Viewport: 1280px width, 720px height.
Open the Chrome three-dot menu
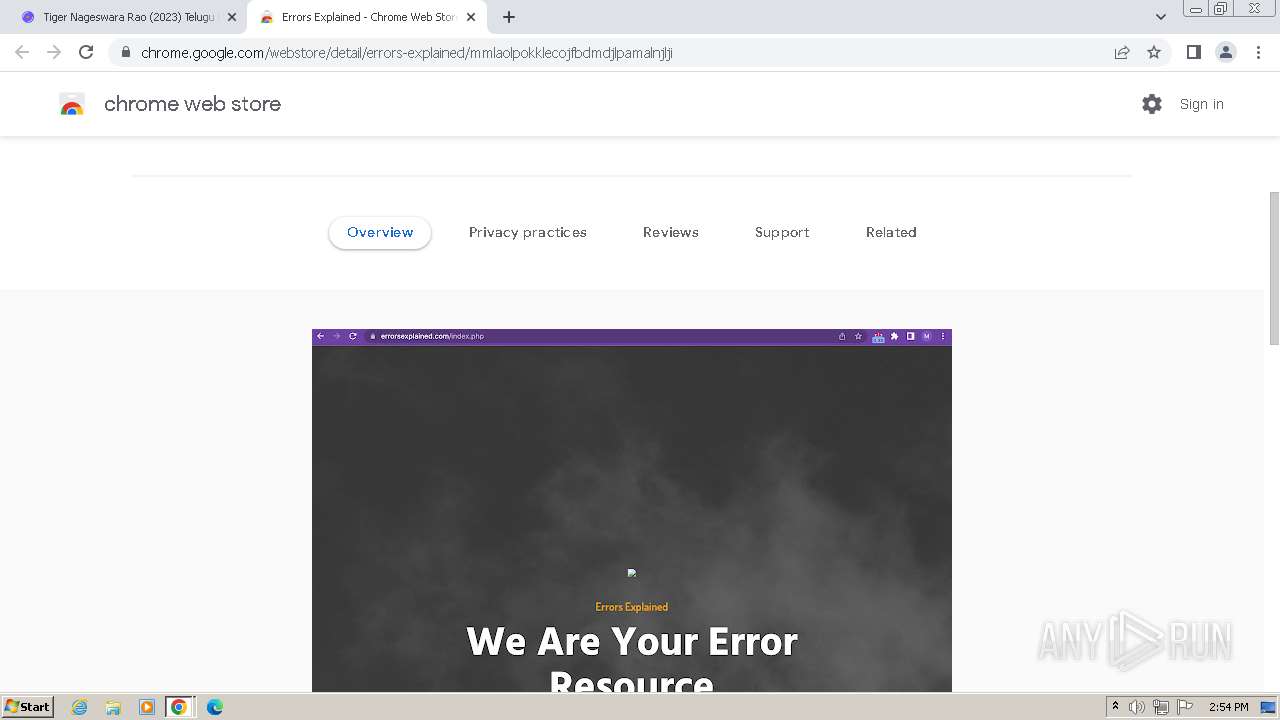click(1258, 52)
